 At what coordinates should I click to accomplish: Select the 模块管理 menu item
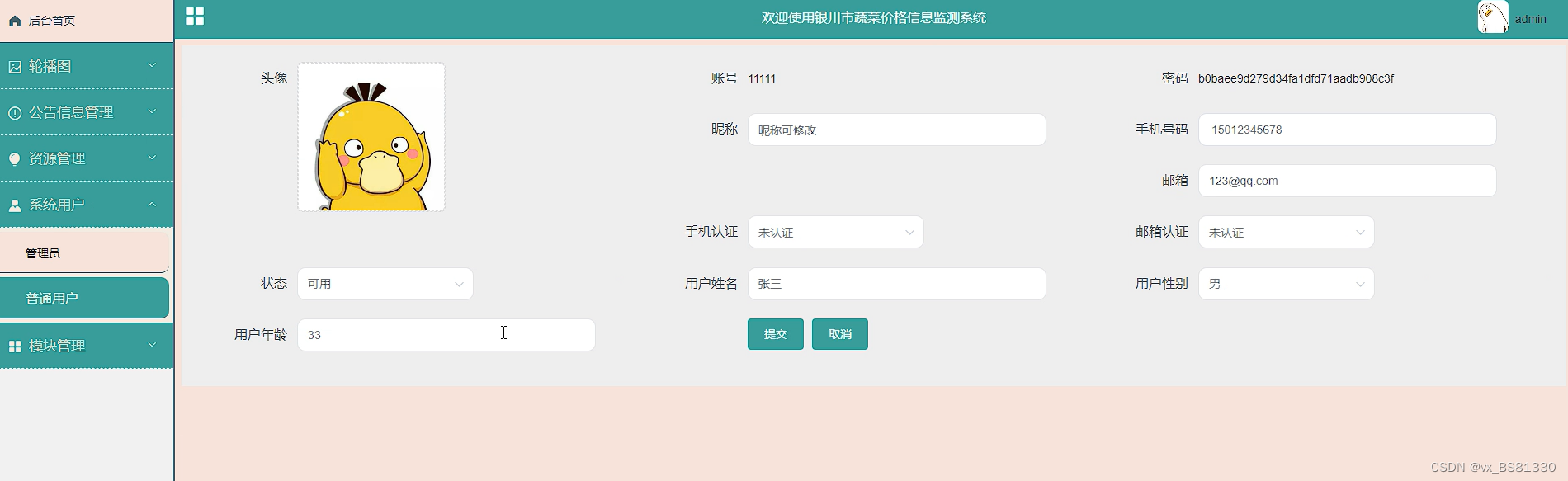click(87, 346)
